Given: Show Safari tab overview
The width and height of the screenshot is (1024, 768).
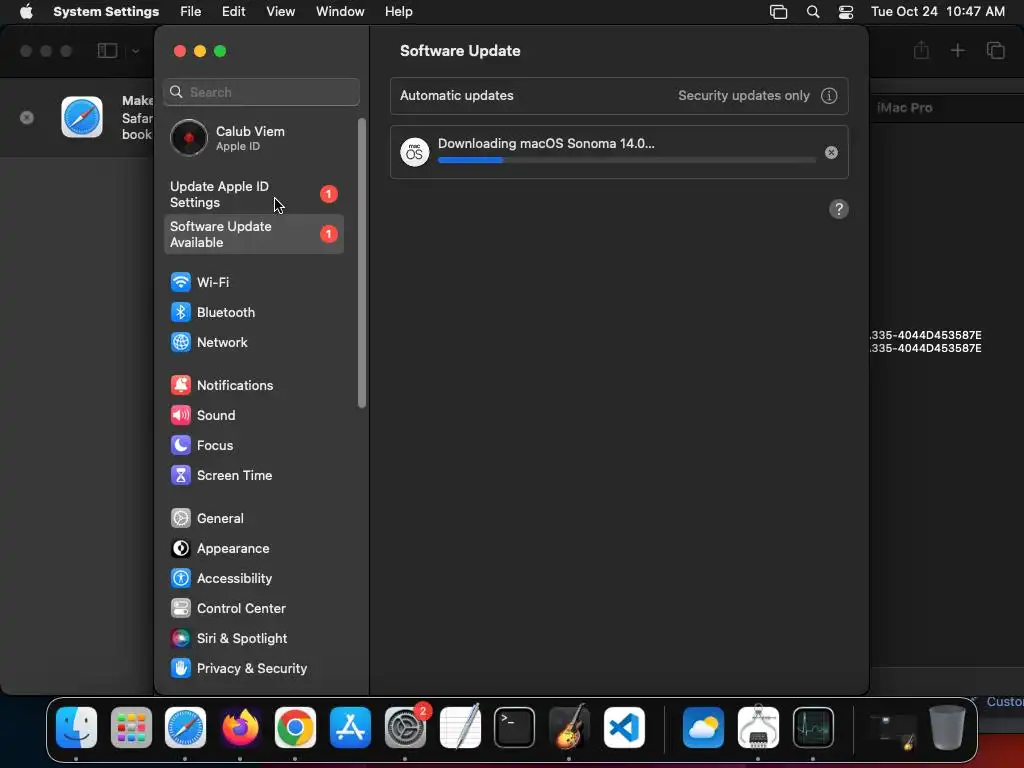Looking at the screenshot, I should pyautogui.click(x=995, y=50).
